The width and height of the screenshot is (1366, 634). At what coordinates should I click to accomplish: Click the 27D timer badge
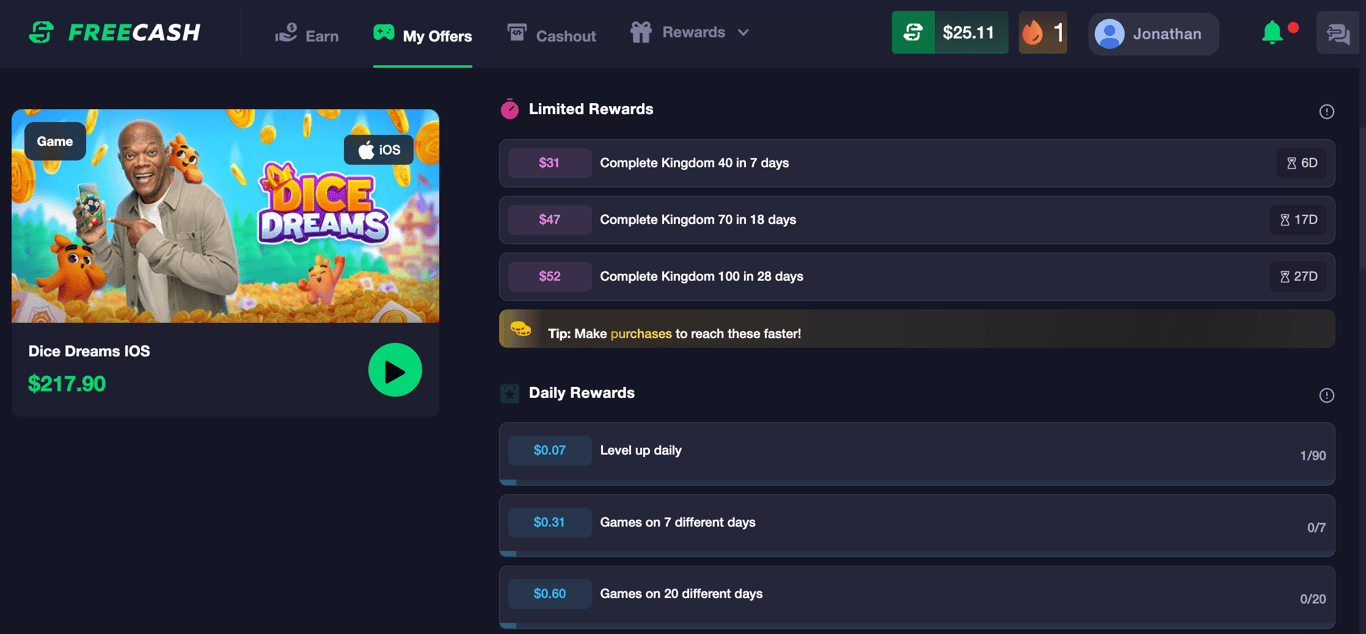(x=1298, y=277)
